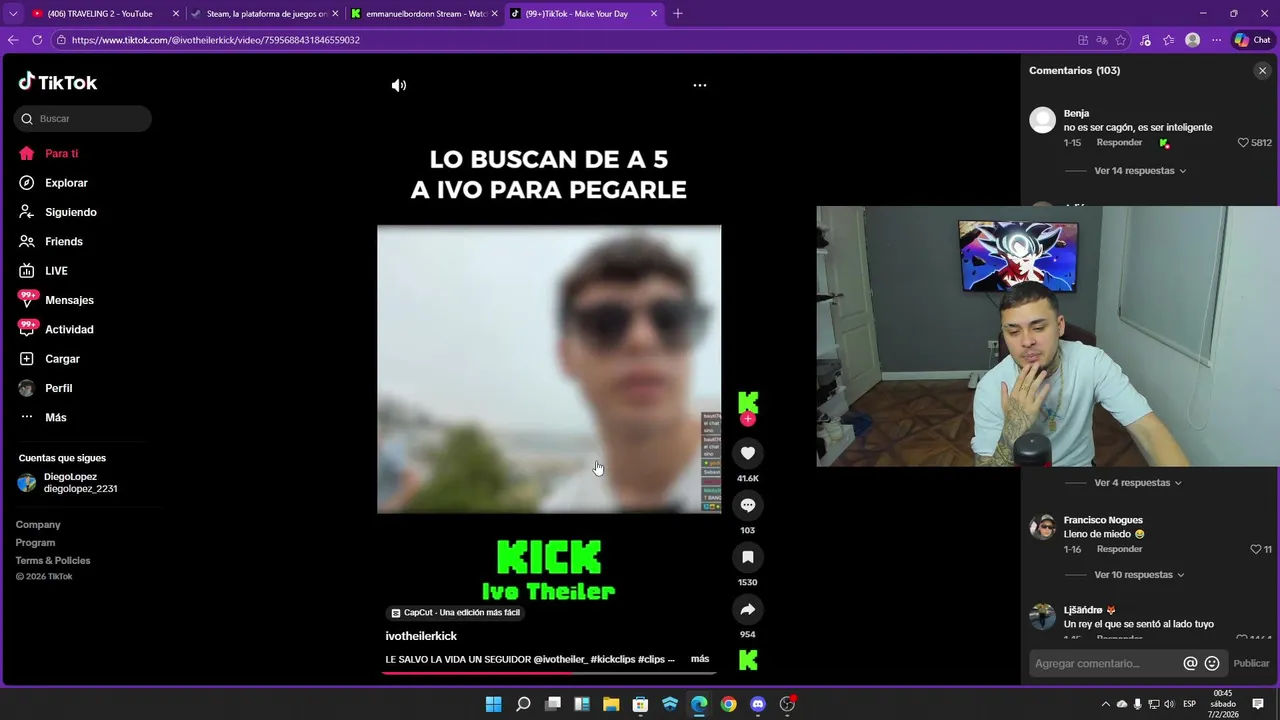Open the Program footer link

35,543
